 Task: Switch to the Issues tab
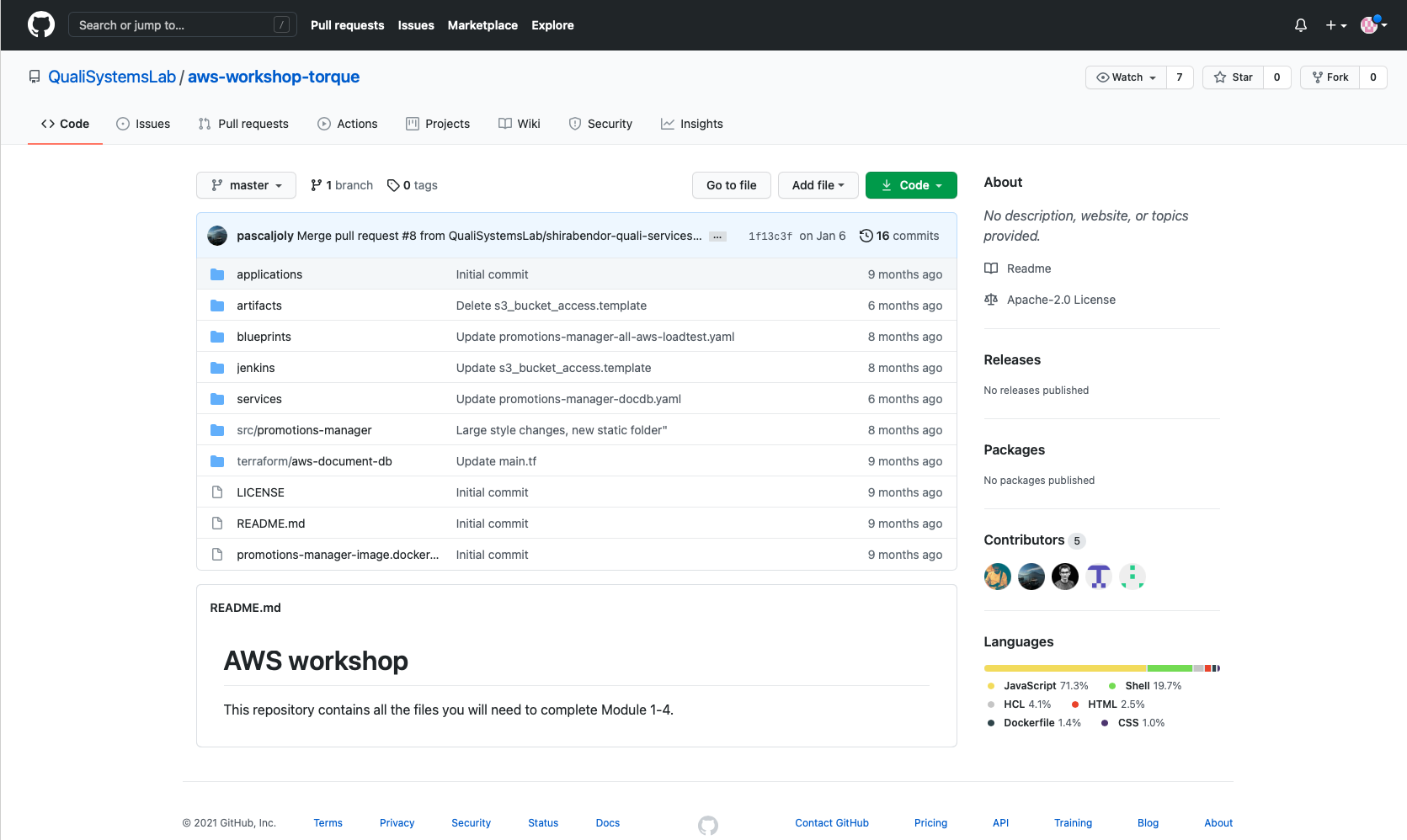[x=143, y=124]
